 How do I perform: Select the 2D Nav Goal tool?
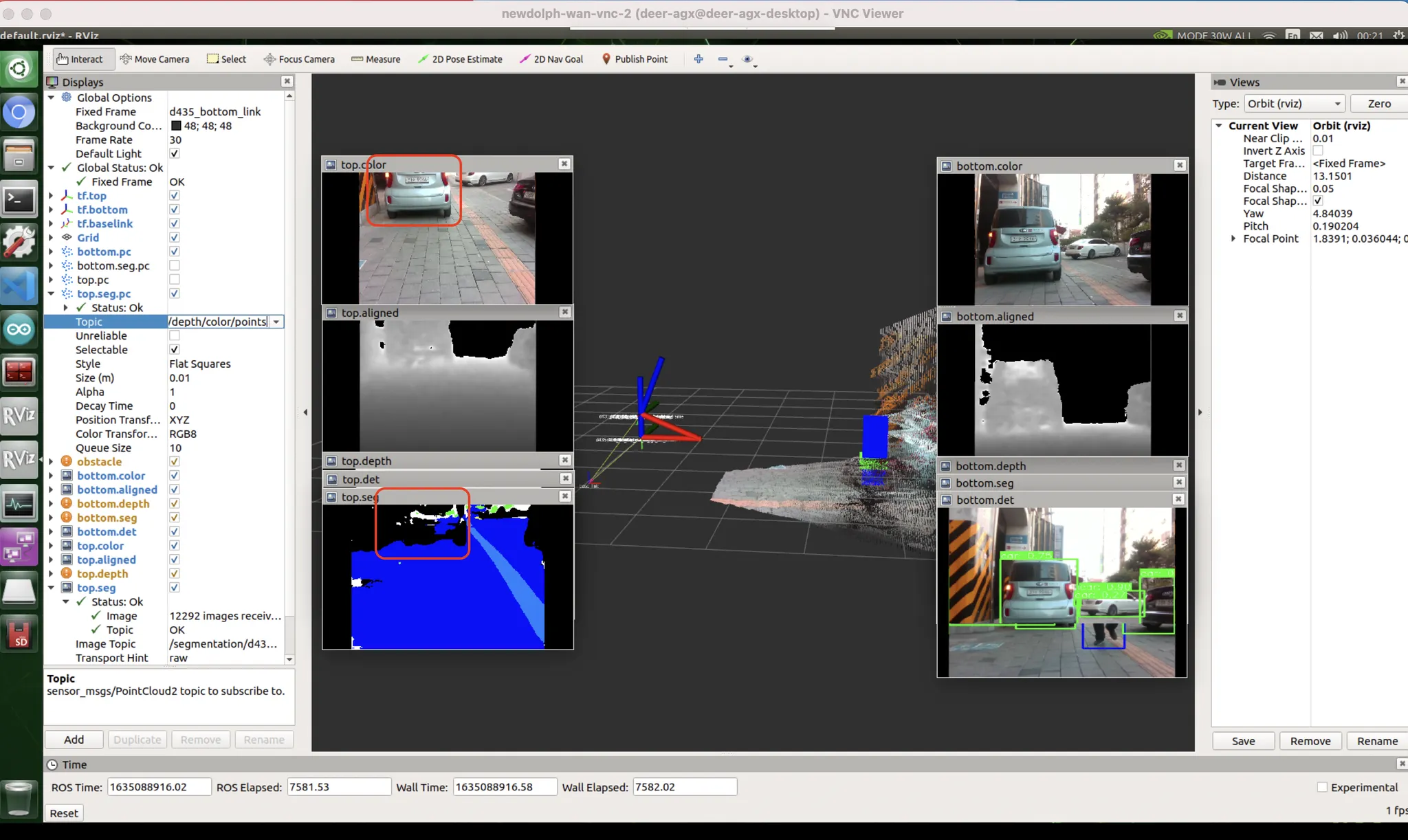[551, 59]
